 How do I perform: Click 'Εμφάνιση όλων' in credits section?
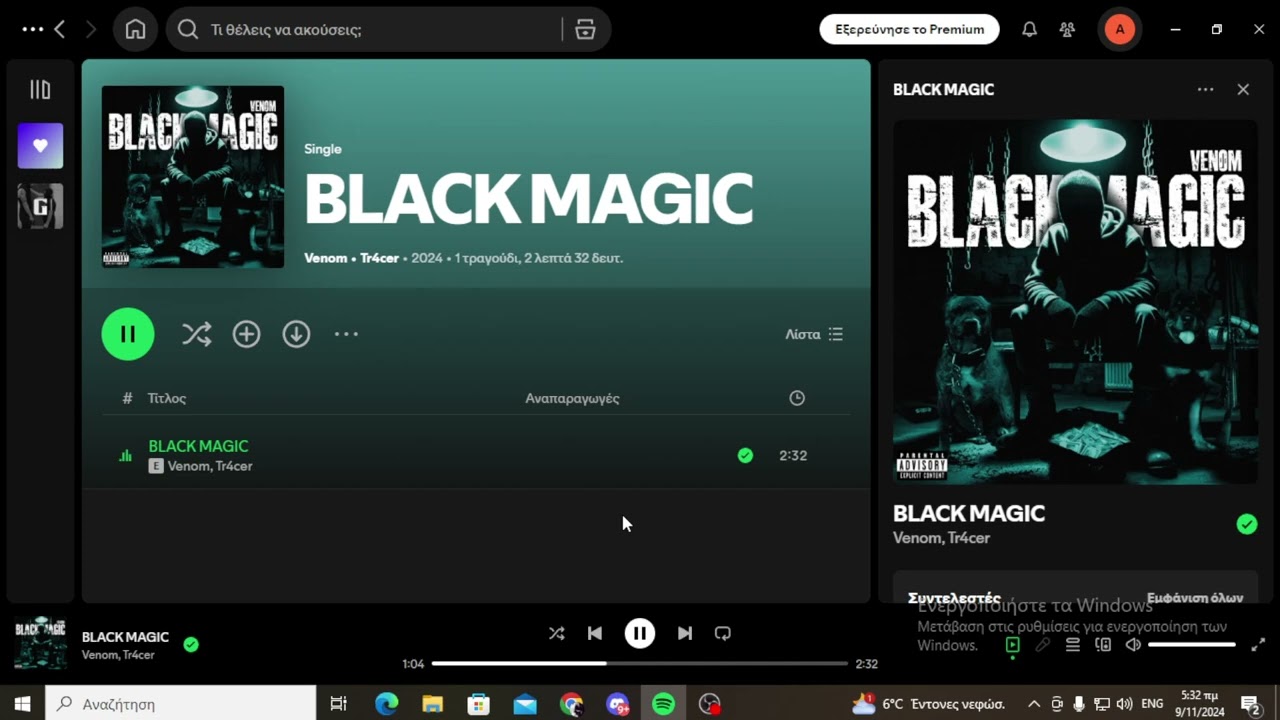tap(1195, 597)
